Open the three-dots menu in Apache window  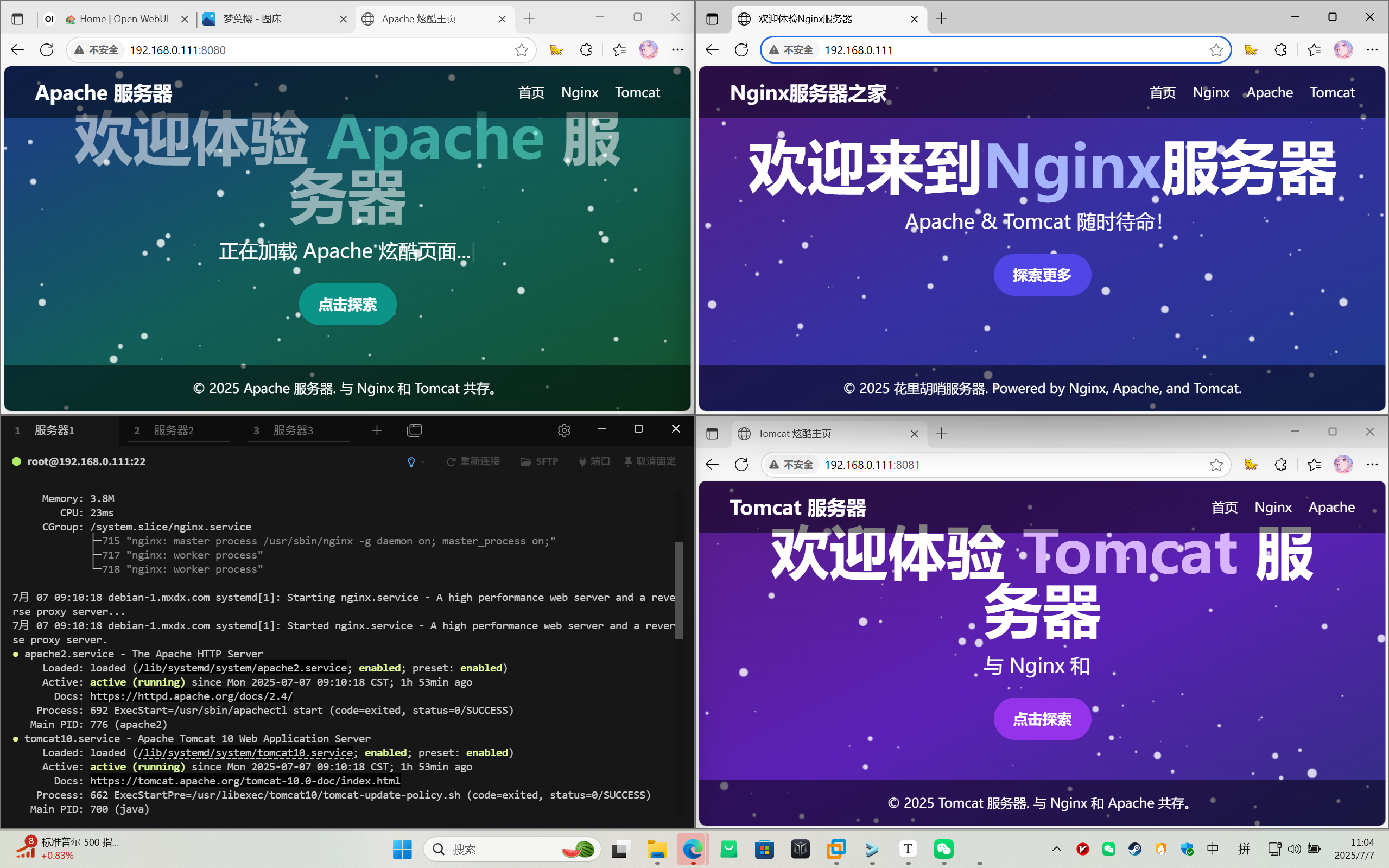[x=678, y=50]
